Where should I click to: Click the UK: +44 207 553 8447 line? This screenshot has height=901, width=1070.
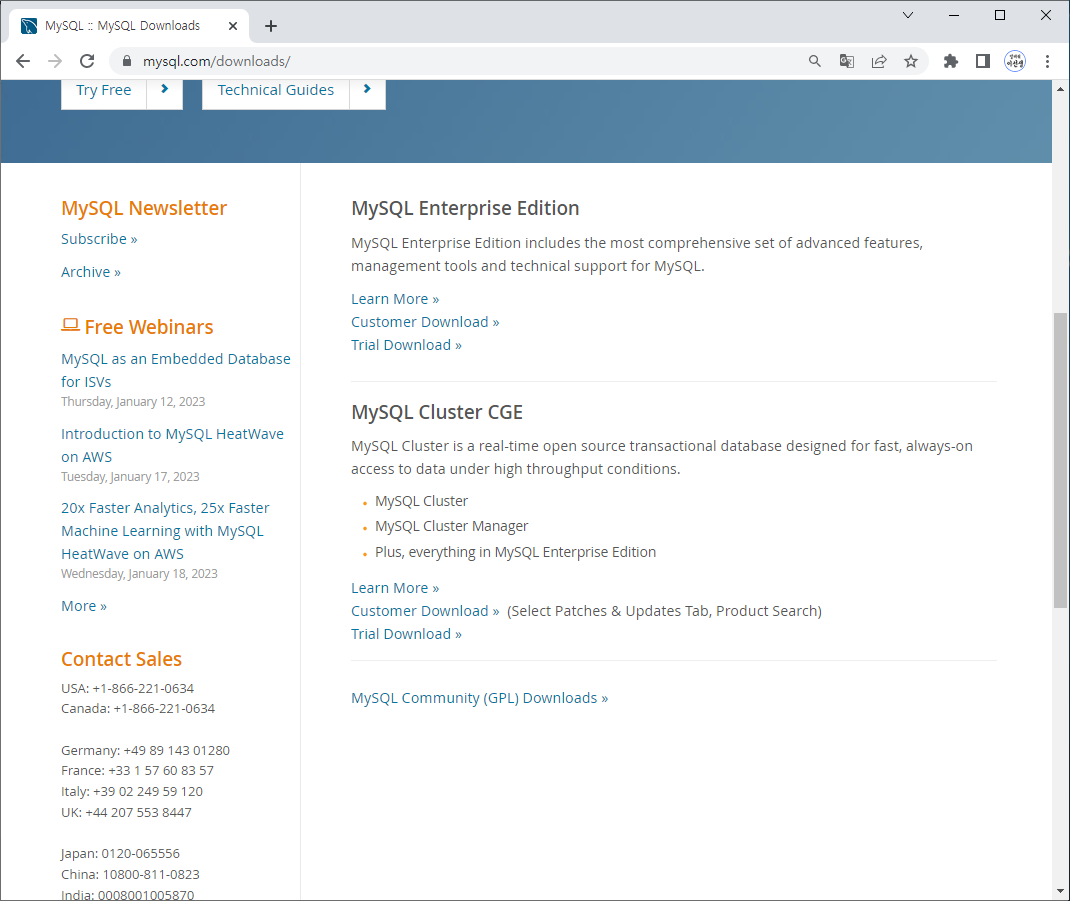point(126,813)
